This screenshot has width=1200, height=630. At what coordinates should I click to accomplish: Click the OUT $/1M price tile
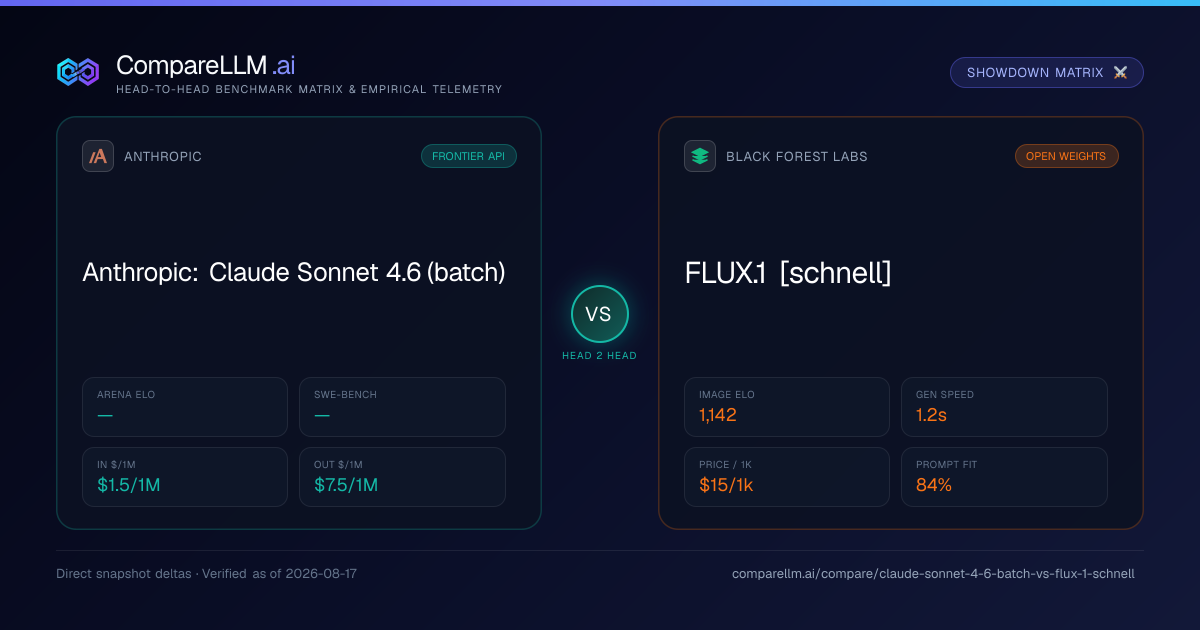[402, 477]
